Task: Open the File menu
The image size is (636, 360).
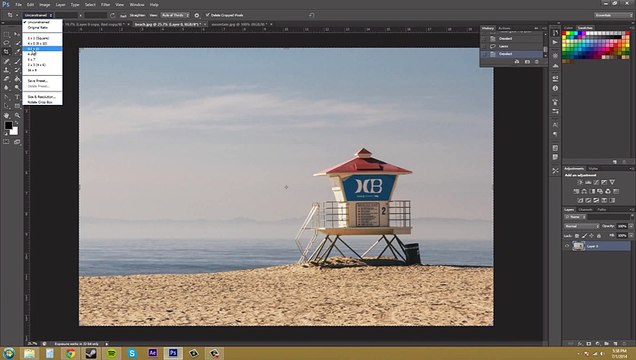Action: pyautogui.click(x=18, y=5)
